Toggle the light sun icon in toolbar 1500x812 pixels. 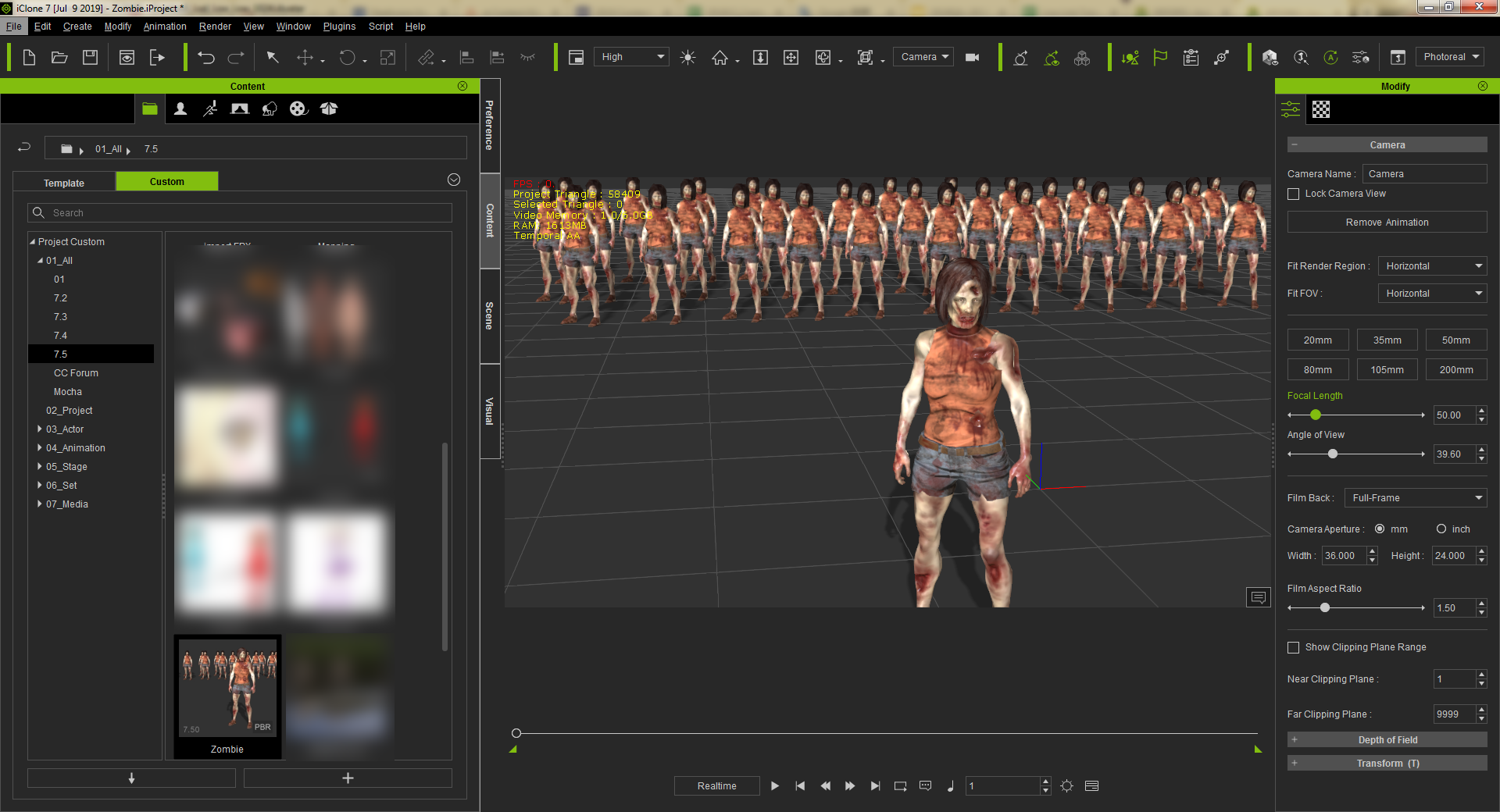coord(687,57)
